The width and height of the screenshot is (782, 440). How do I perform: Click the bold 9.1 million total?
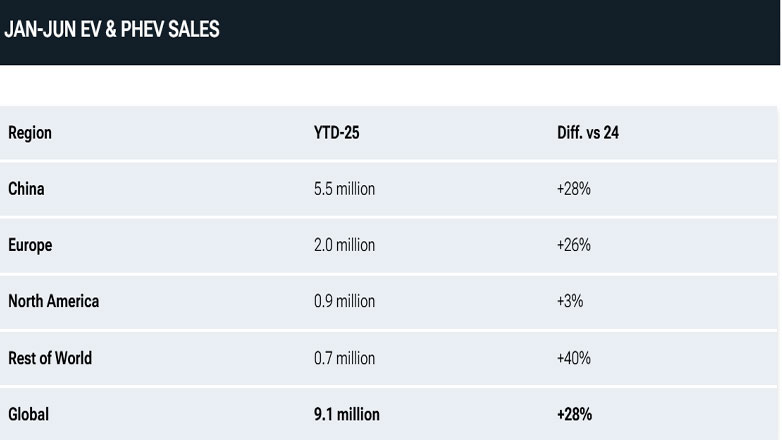(347, 414)
